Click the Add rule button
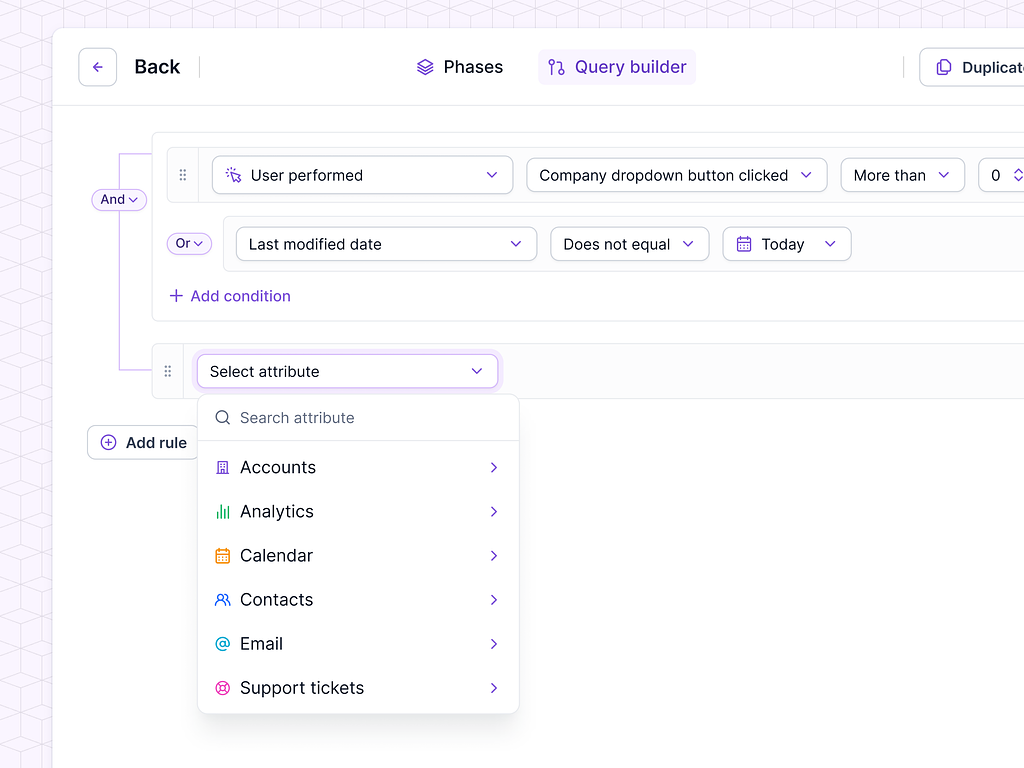1024x768 pixels. 143,442
